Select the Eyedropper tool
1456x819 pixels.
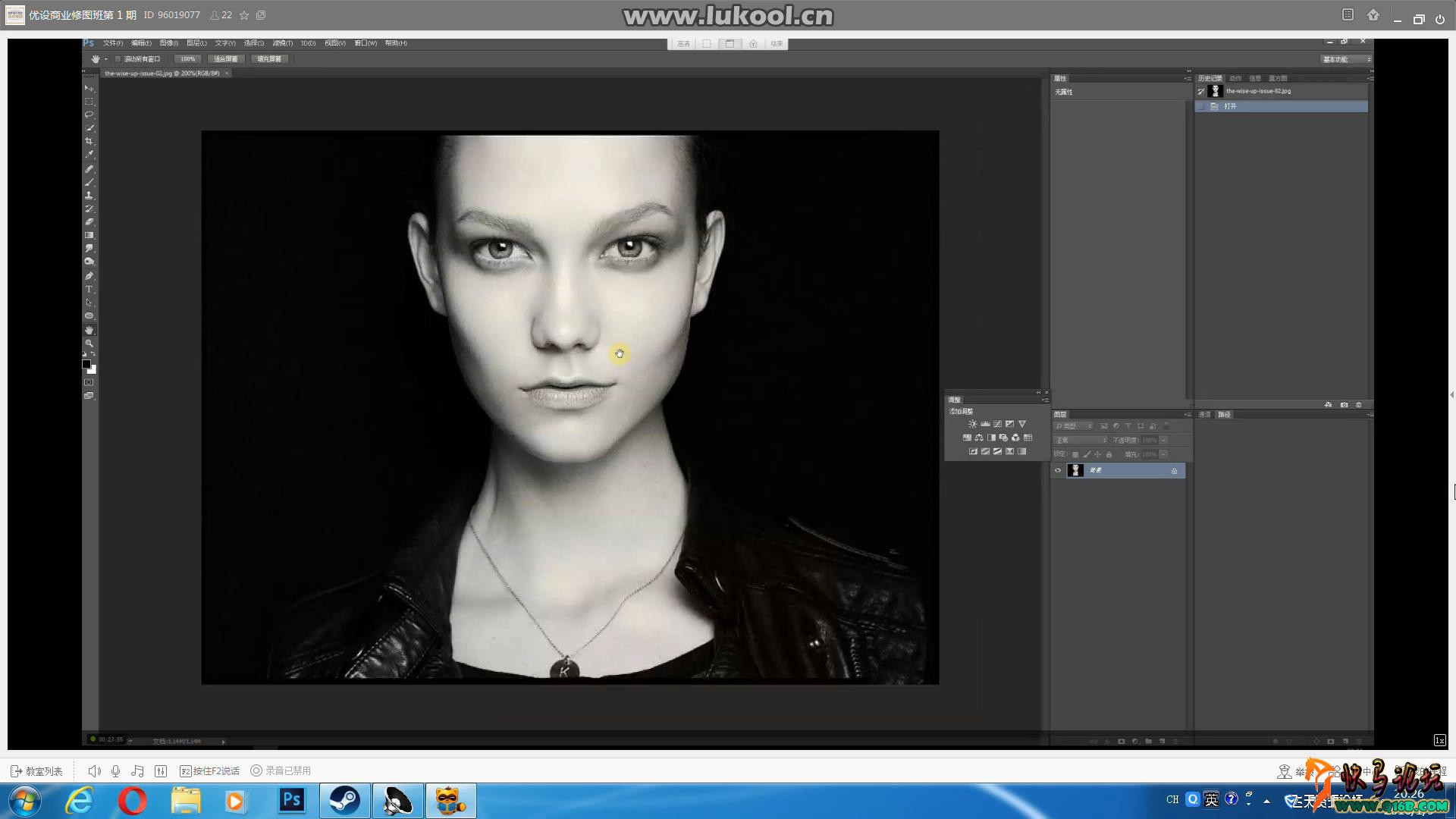click(89, 155)
